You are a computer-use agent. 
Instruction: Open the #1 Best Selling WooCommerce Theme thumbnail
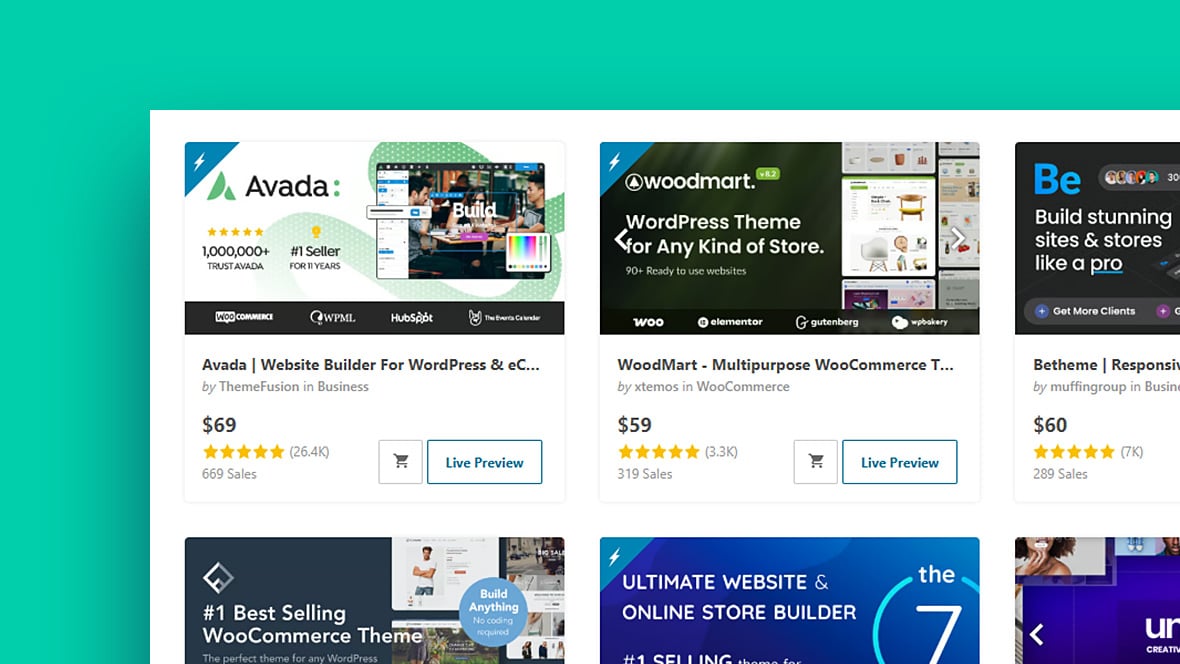tap(374, 601)
